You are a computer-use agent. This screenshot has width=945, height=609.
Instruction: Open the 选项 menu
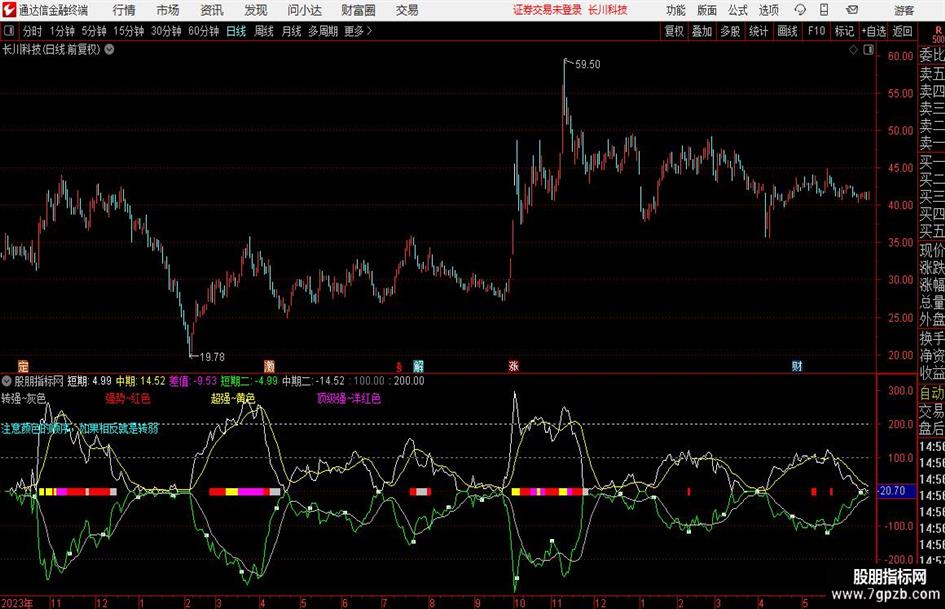point(769,10)
